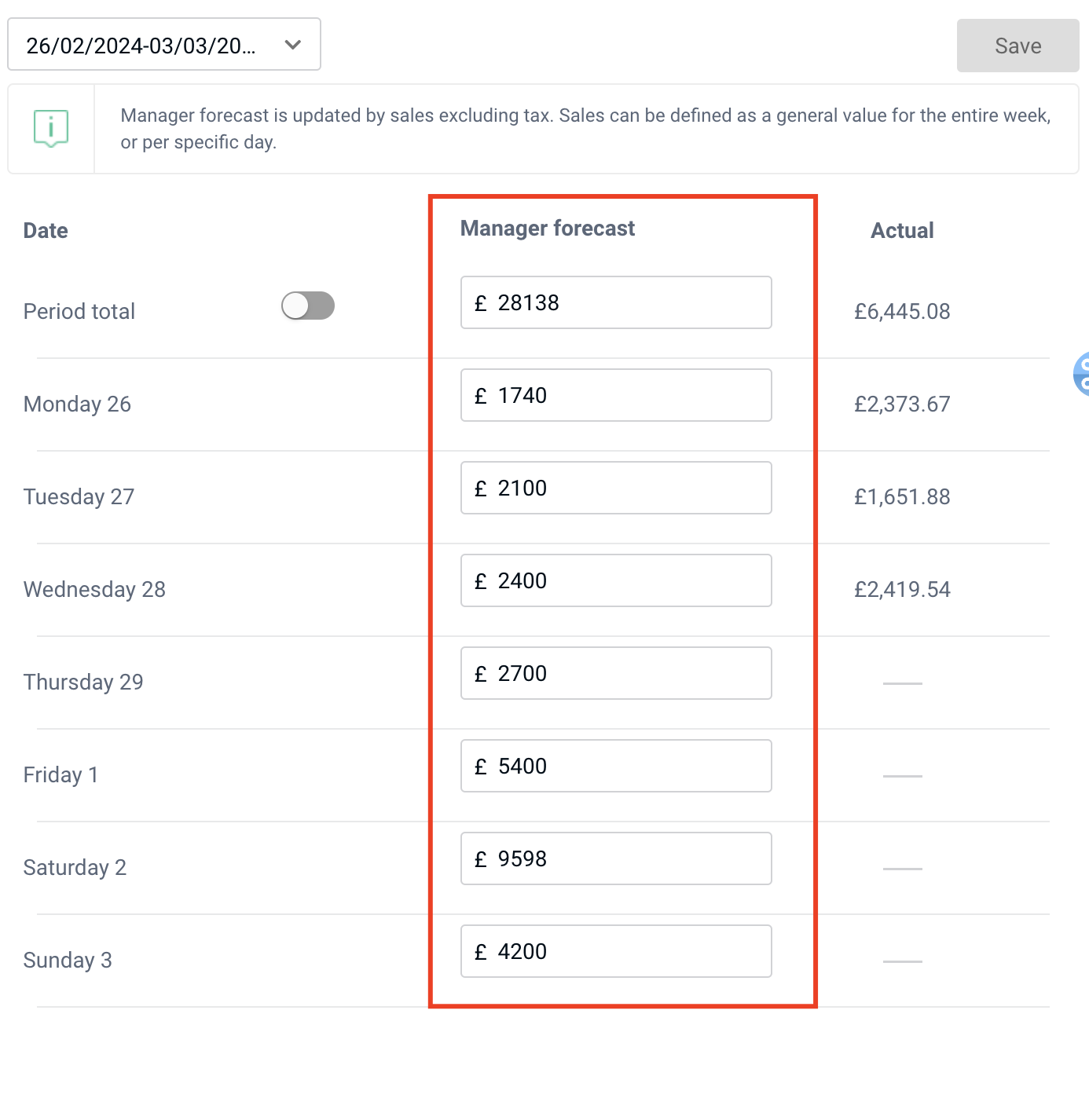Click the date range chevron arrow

[x=293, y=45]
